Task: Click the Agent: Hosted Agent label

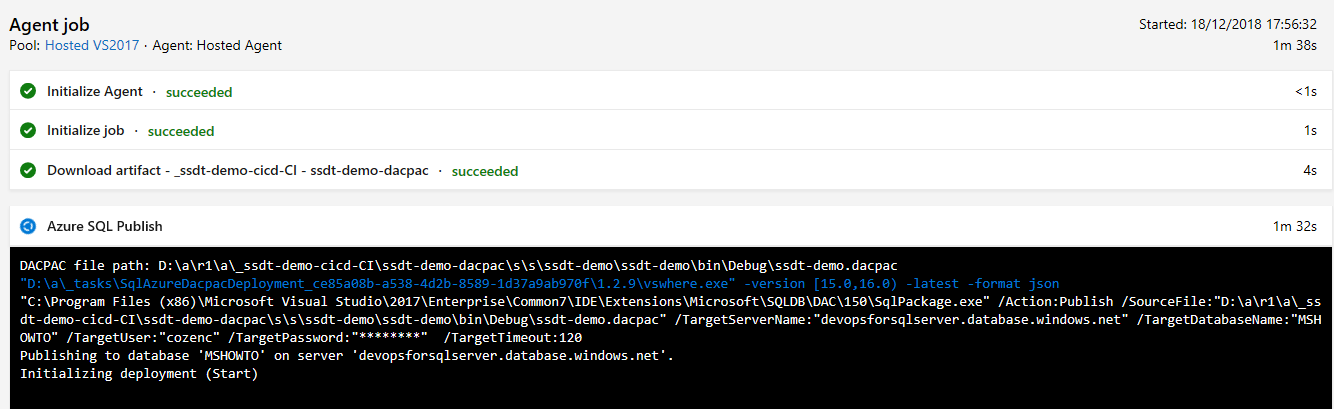Action: [x=217, y=45]
